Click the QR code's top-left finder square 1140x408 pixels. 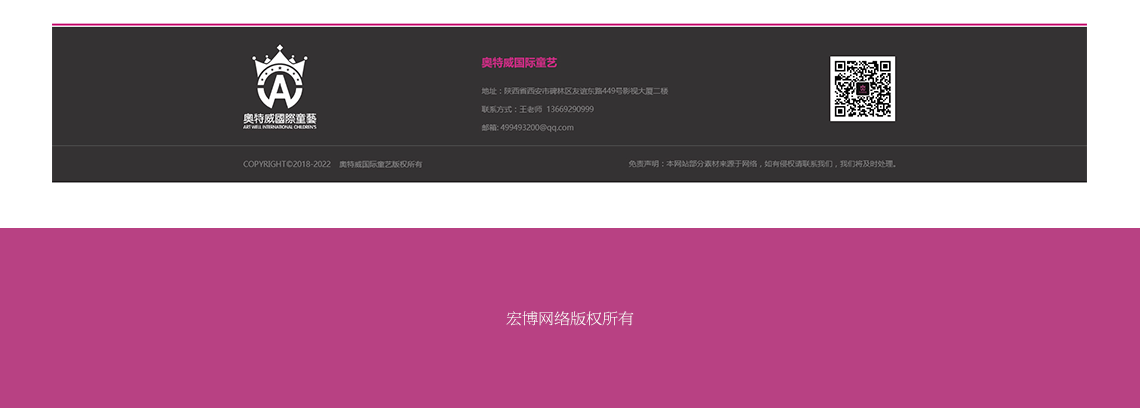(x=841, y=67)
